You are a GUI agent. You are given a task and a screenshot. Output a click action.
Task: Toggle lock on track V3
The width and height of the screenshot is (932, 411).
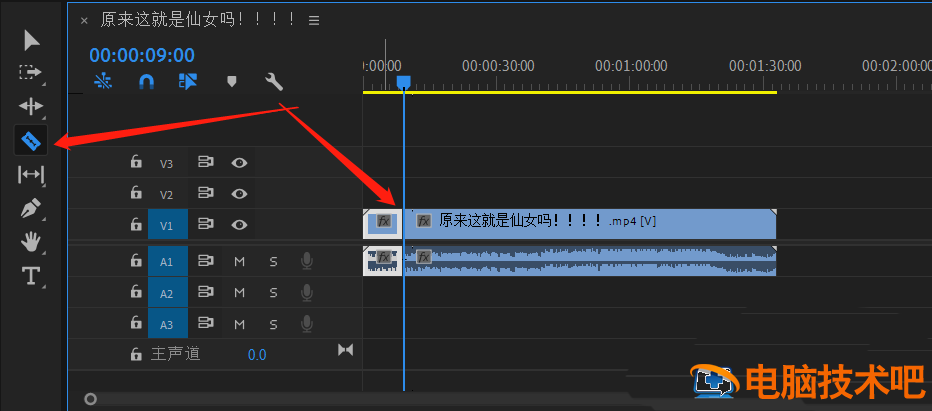[x=137, y=162]
